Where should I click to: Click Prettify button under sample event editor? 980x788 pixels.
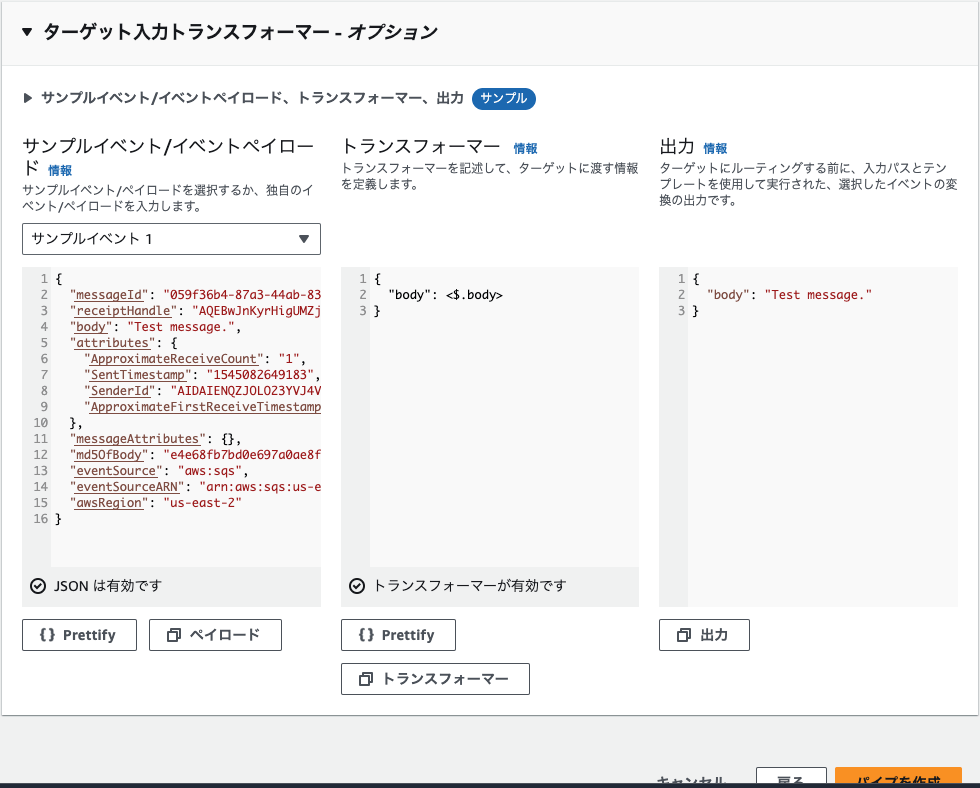tap(79, 635)
